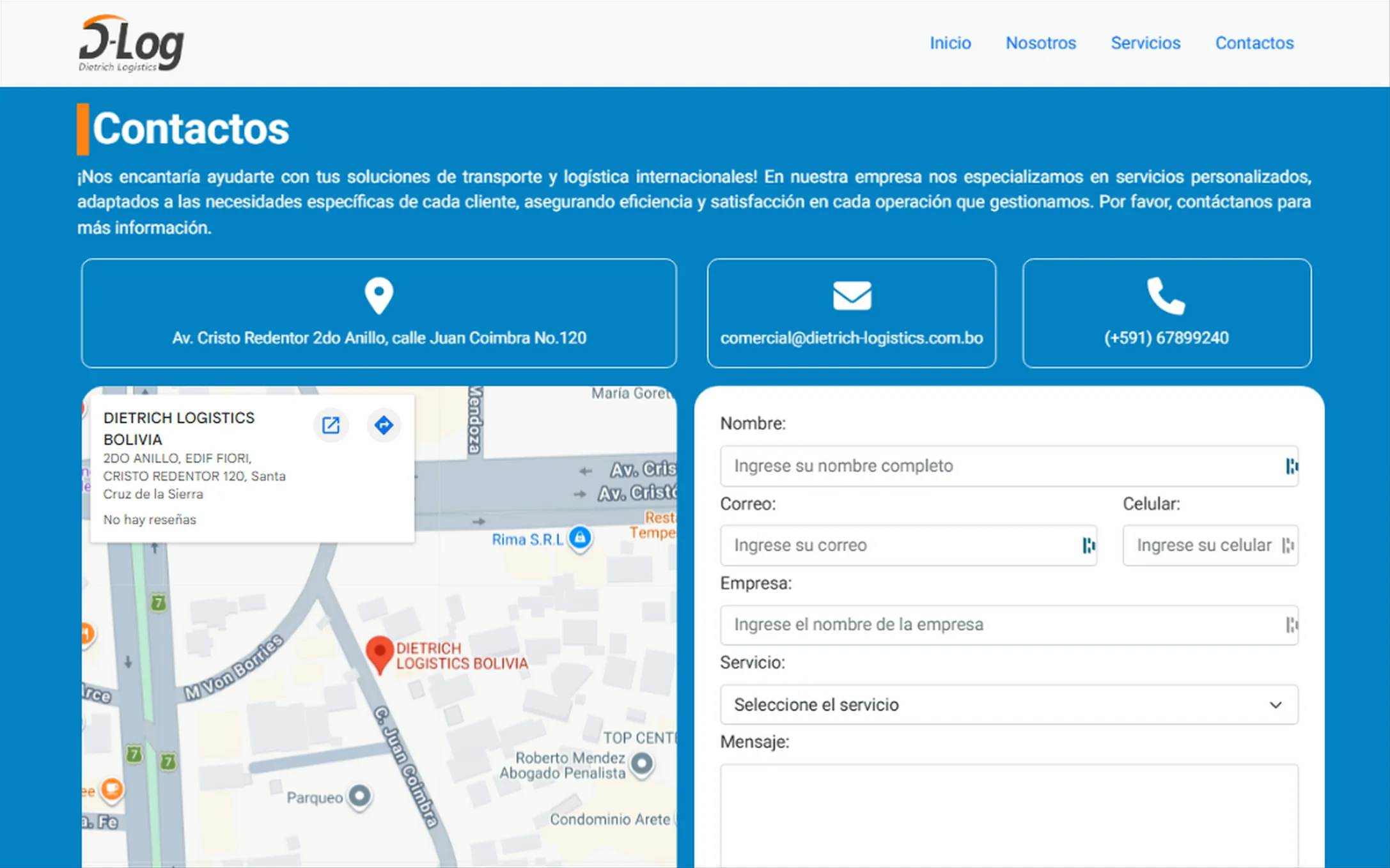Viewport: 1390px width, 868px height.
Task: Click the D-Log Dietrich Logistics logo
Action: pos(132,43)
